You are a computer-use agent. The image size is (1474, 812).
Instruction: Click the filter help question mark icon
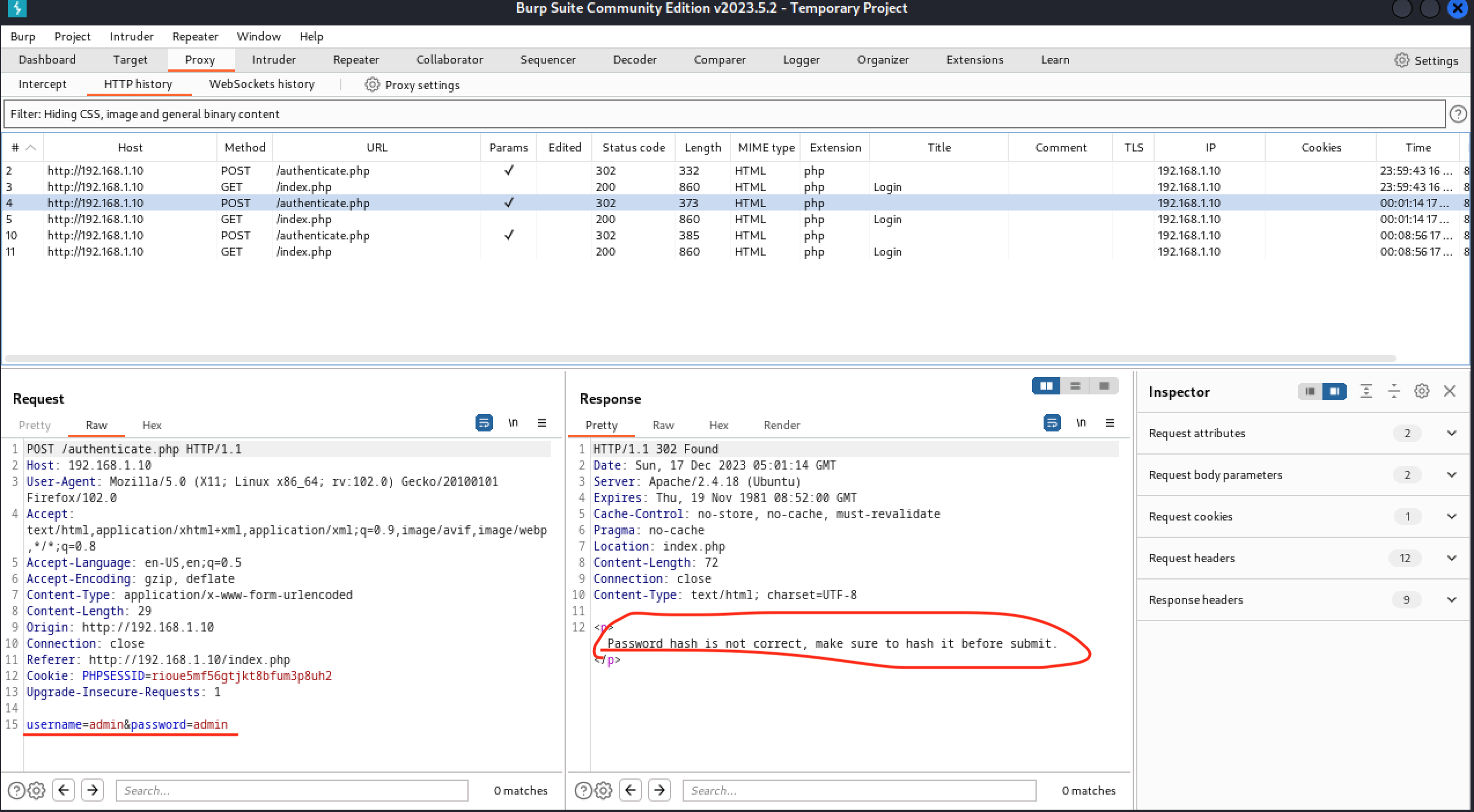tap(1458, 114)
